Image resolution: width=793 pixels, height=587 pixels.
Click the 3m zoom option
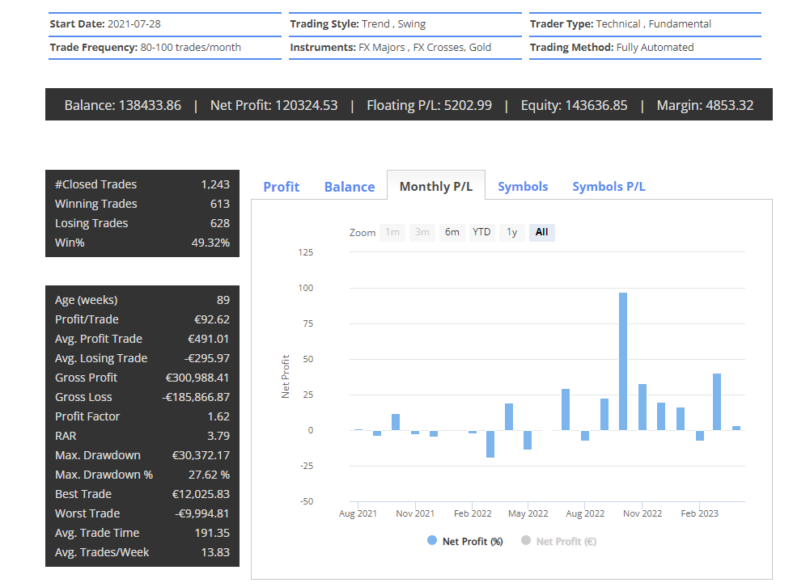pos(422,232)
